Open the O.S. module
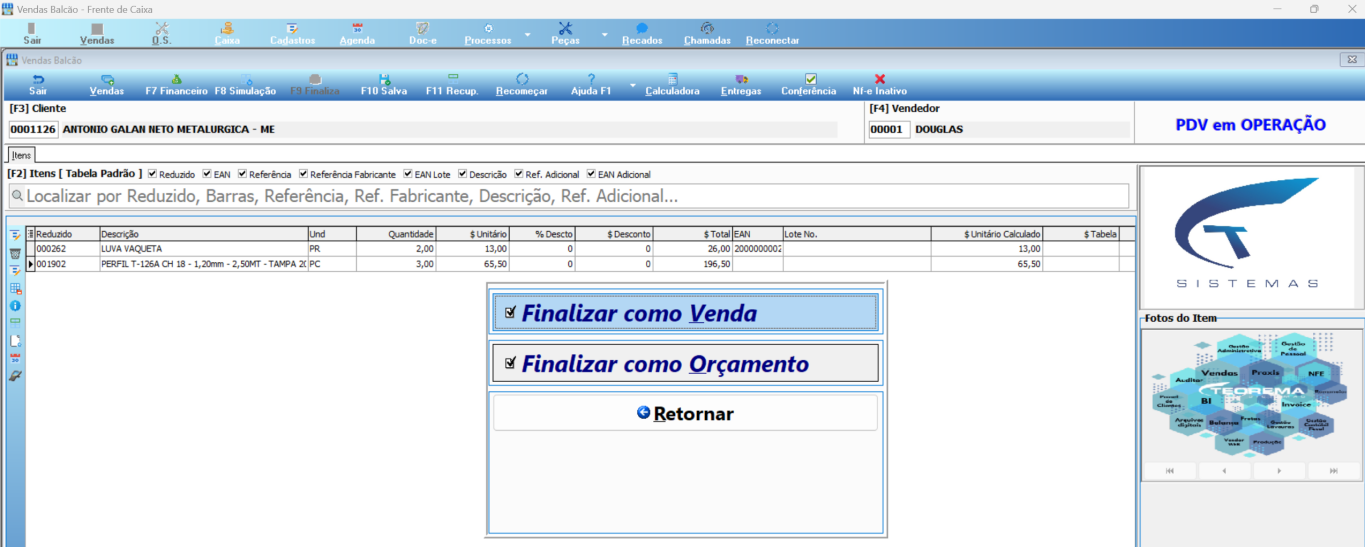The image size is (1365, 547). (162, 34)
